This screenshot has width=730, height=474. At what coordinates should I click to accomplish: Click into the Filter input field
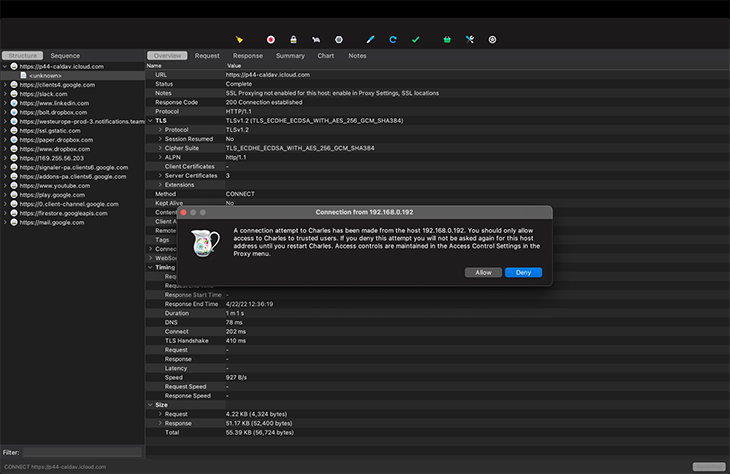82,452
